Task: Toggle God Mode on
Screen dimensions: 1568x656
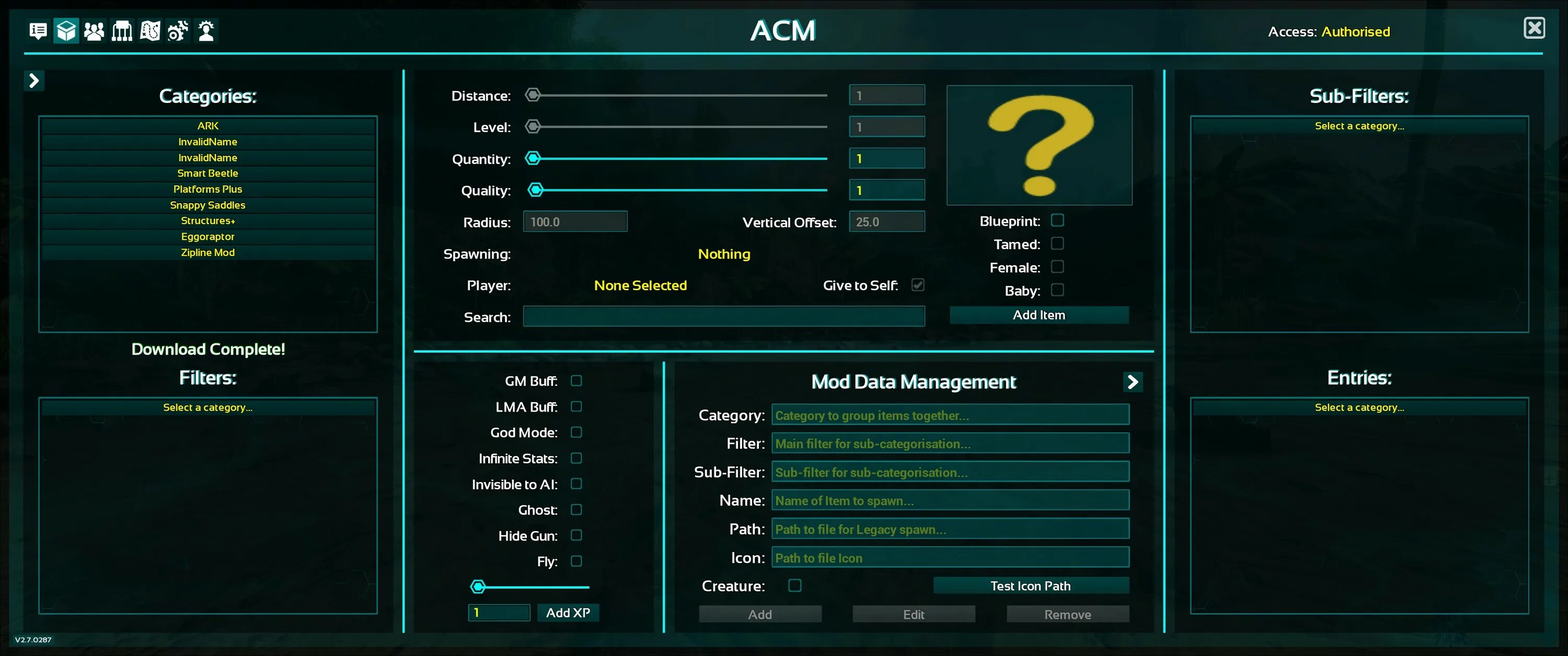Action: click(576, 432)
